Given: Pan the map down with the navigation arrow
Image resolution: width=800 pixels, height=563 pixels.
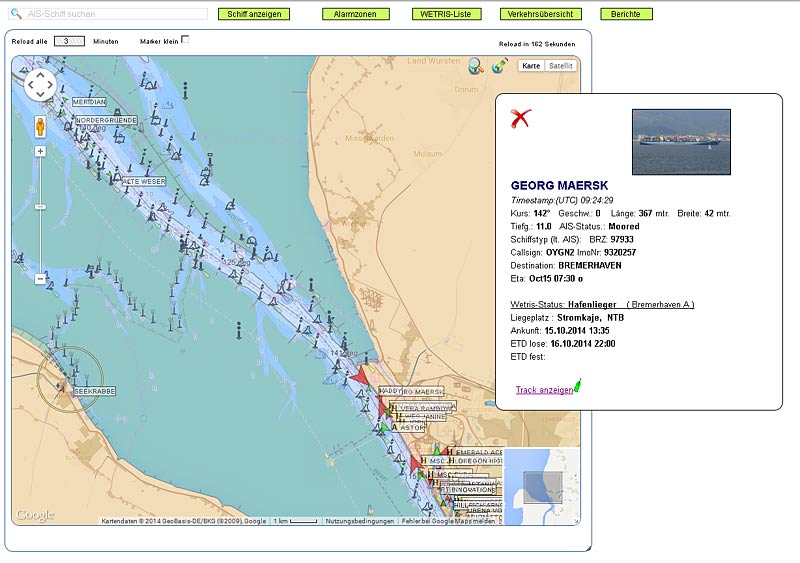Looking at the screenshot, I should pos(40,94).
